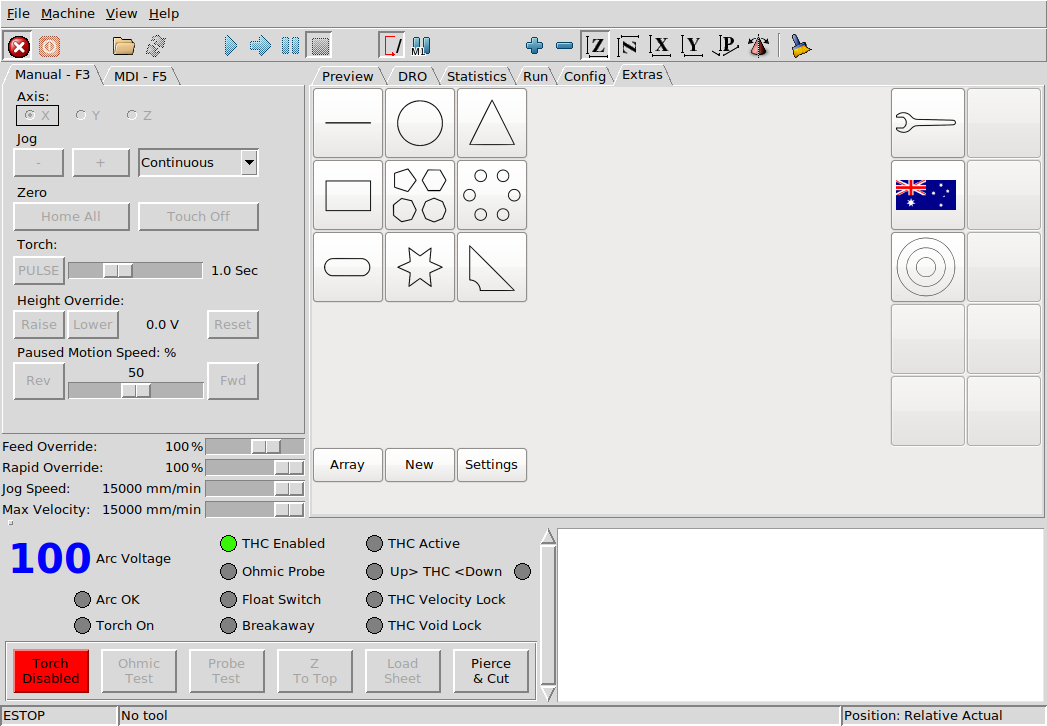Image resolution: width=1047 pixels, height=726 pixels.
Task: Click the Extras Settings button
Action: [491, 464]
